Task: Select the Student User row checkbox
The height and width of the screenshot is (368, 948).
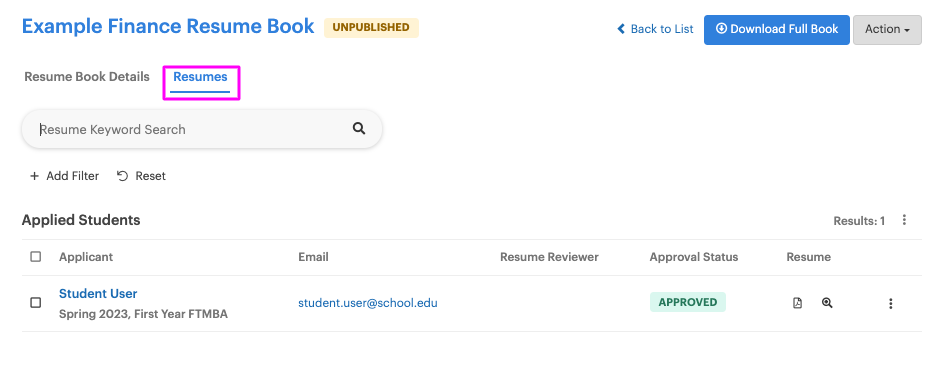Action: pos(36,302)
